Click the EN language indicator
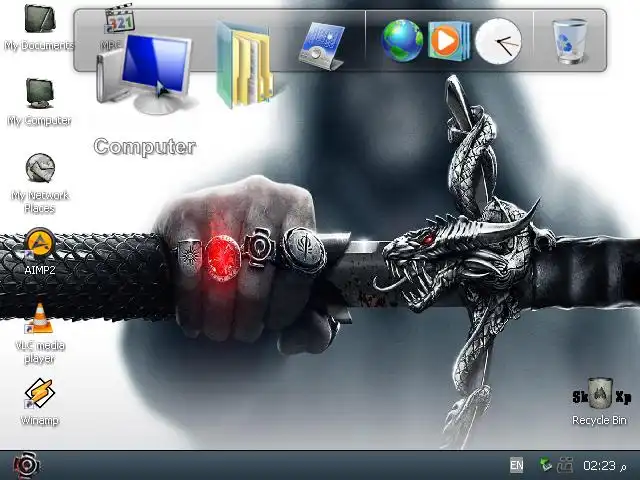 click(516, 465)
